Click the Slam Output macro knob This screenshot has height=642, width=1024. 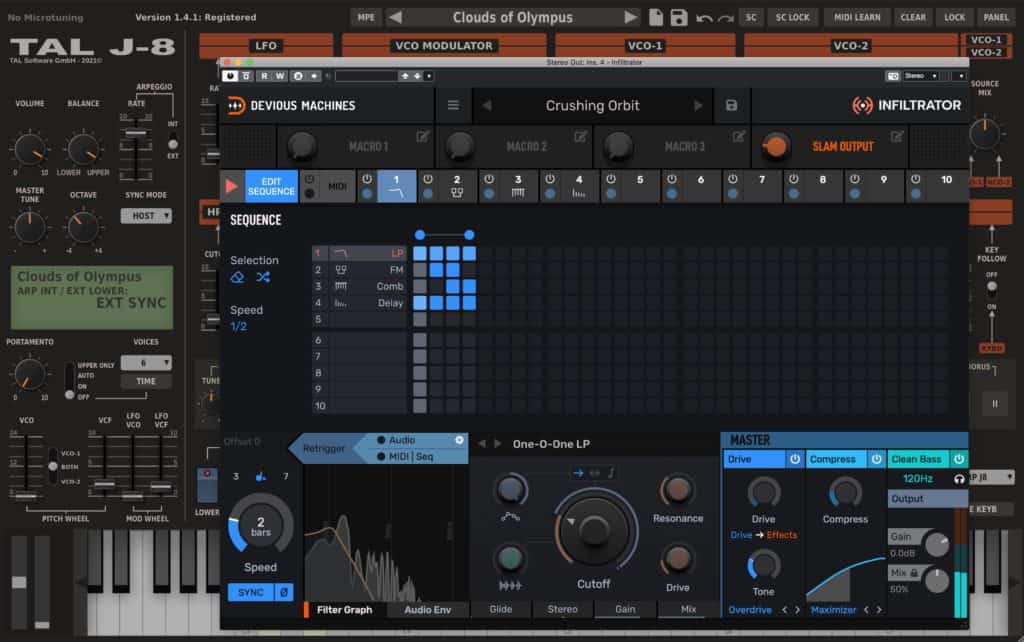tap(775, 146)
